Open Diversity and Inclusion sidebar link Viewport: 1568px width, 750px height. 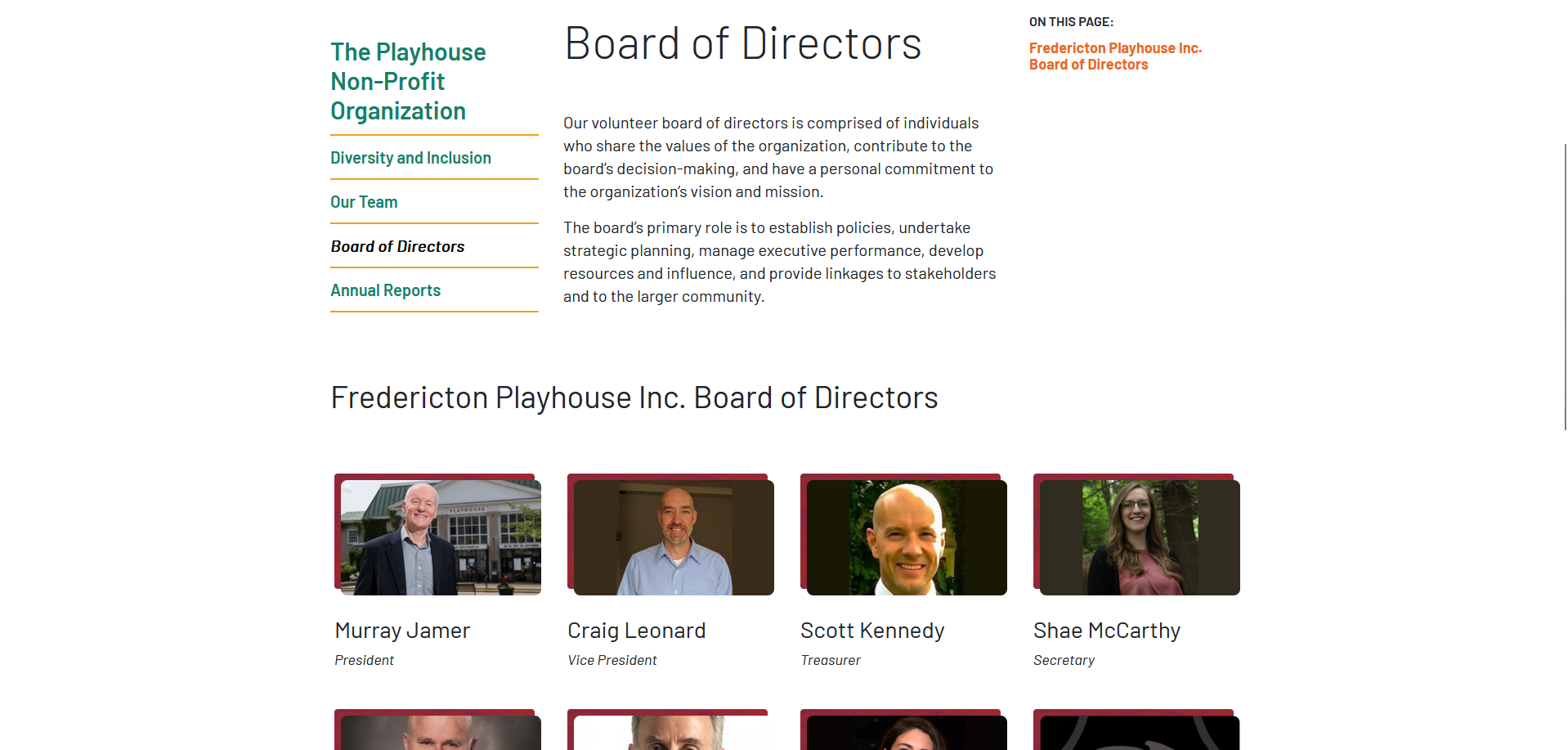tap(410, 158)
